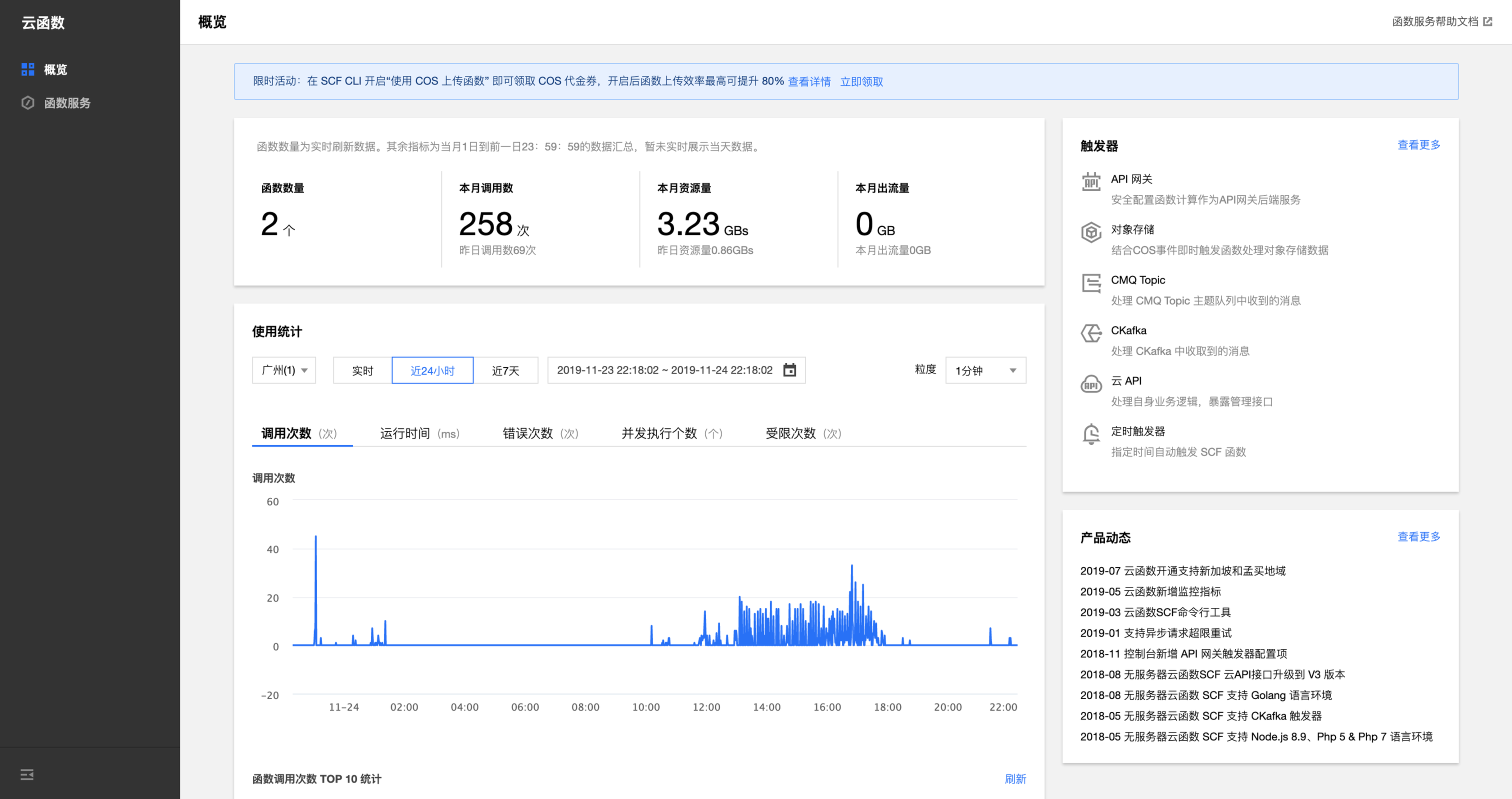
Task: Open the 概览 overview grid icon in sidebar
Action: click(27, 70)
